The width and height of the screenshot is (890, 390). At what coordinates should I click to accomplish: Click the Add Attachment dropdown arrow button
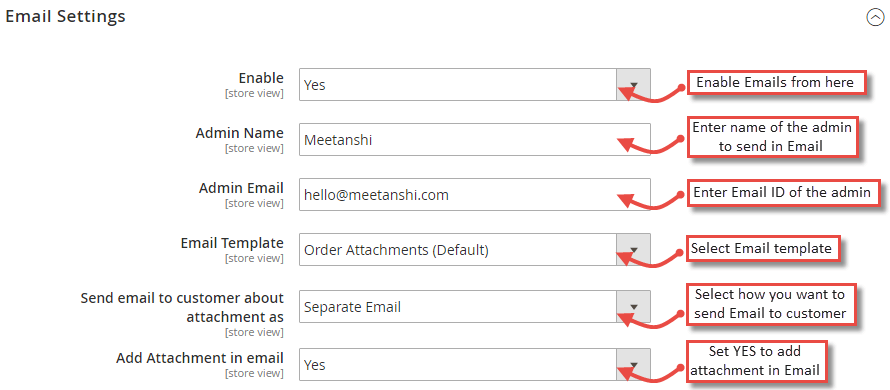(x=633, y=364)
